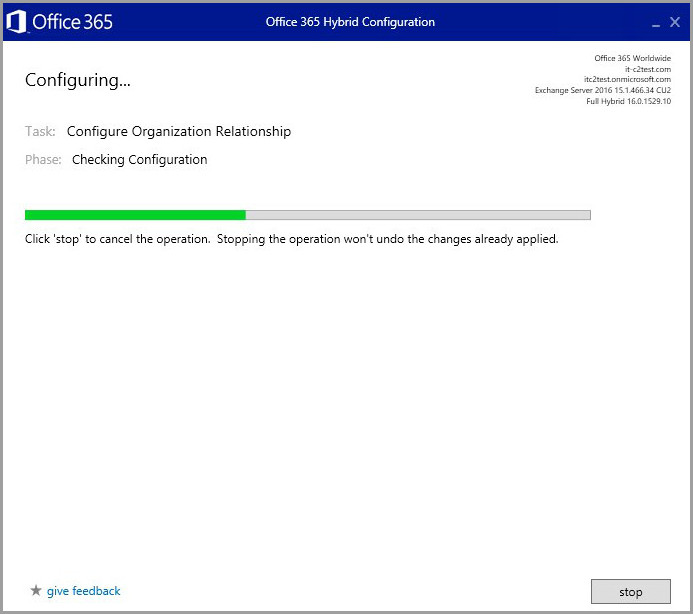Viewport: 693px width, 614px height.
Task: Click the stop operation warning message
Action: 292,239
